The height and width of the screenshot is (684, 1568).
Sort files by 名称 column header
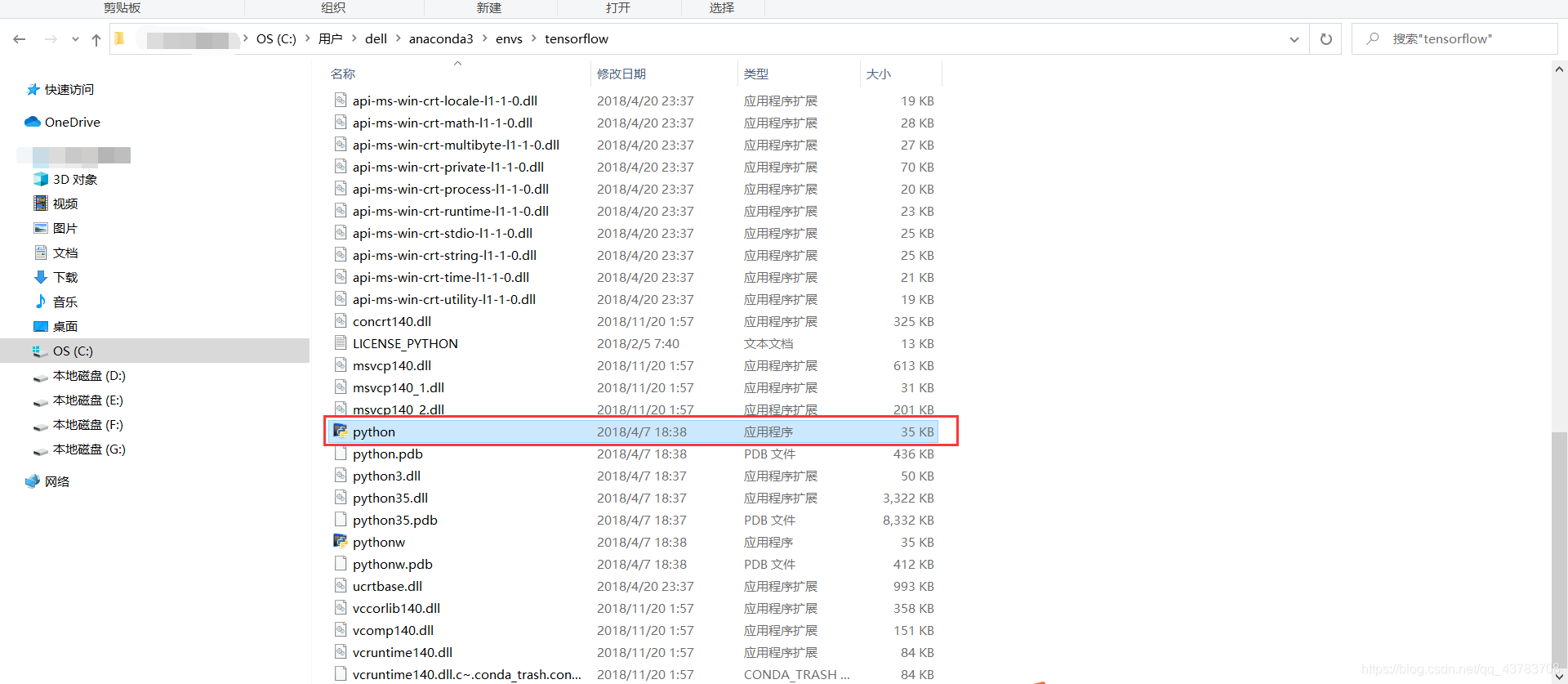coord(343,74)
